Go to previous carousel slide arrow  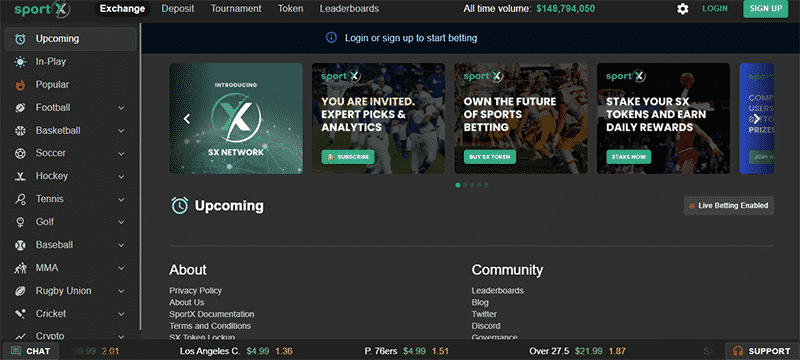[187, 119]
